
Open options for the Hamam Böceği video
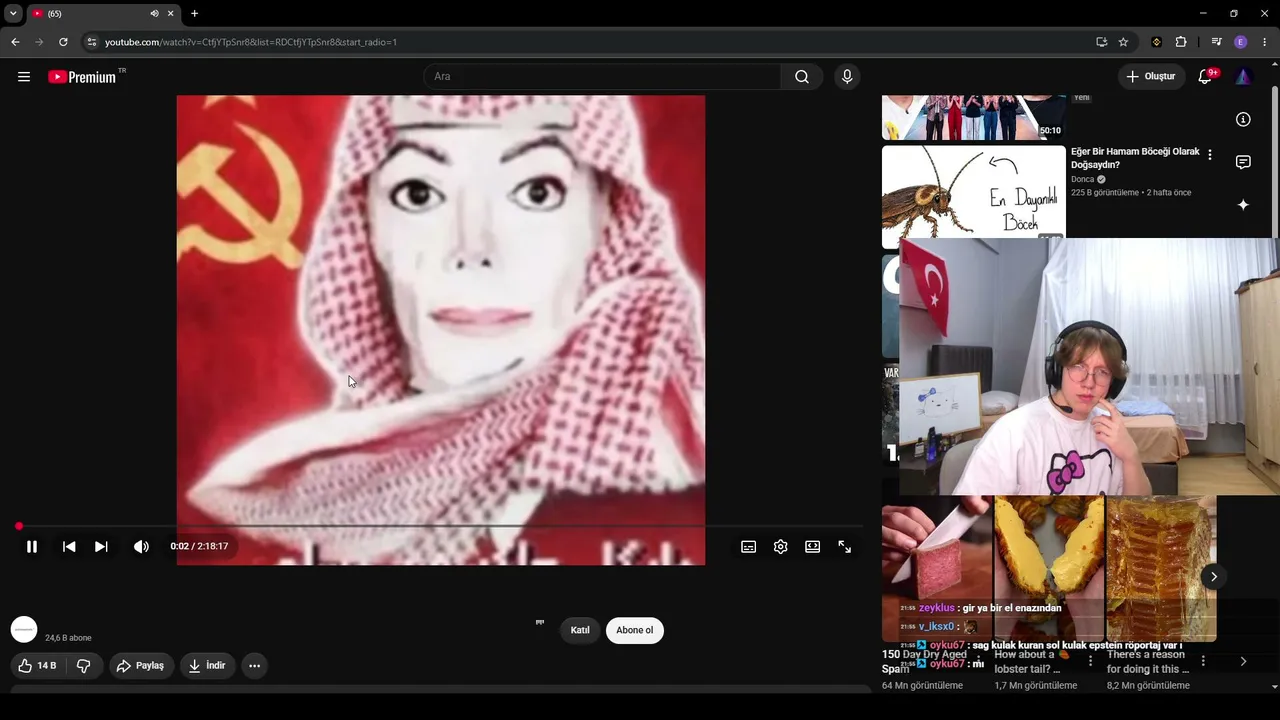[x=1210, y=155]
